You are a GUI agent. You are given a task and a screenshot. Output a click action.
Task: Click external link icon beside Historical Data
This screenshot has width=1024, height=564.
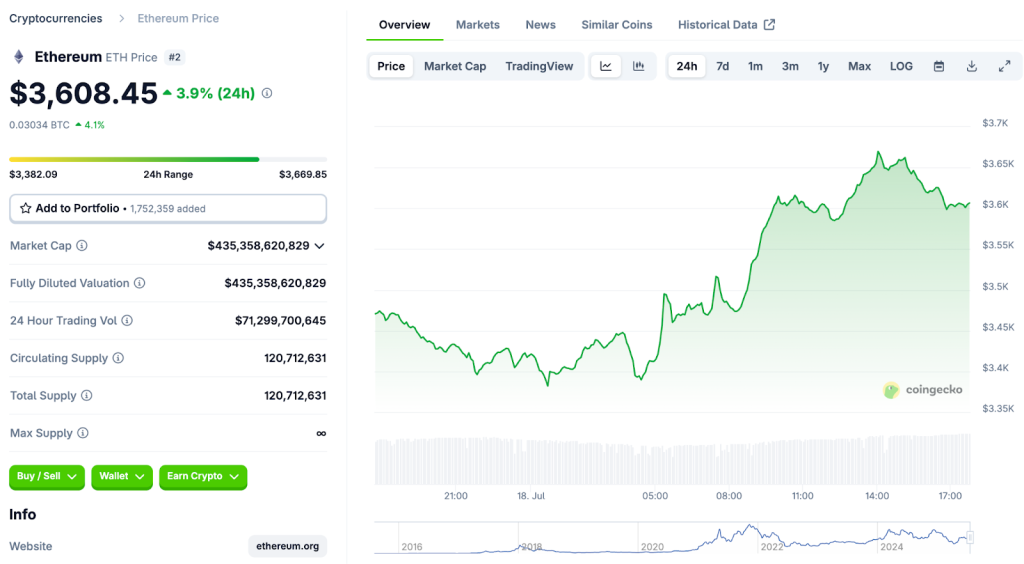769,24
